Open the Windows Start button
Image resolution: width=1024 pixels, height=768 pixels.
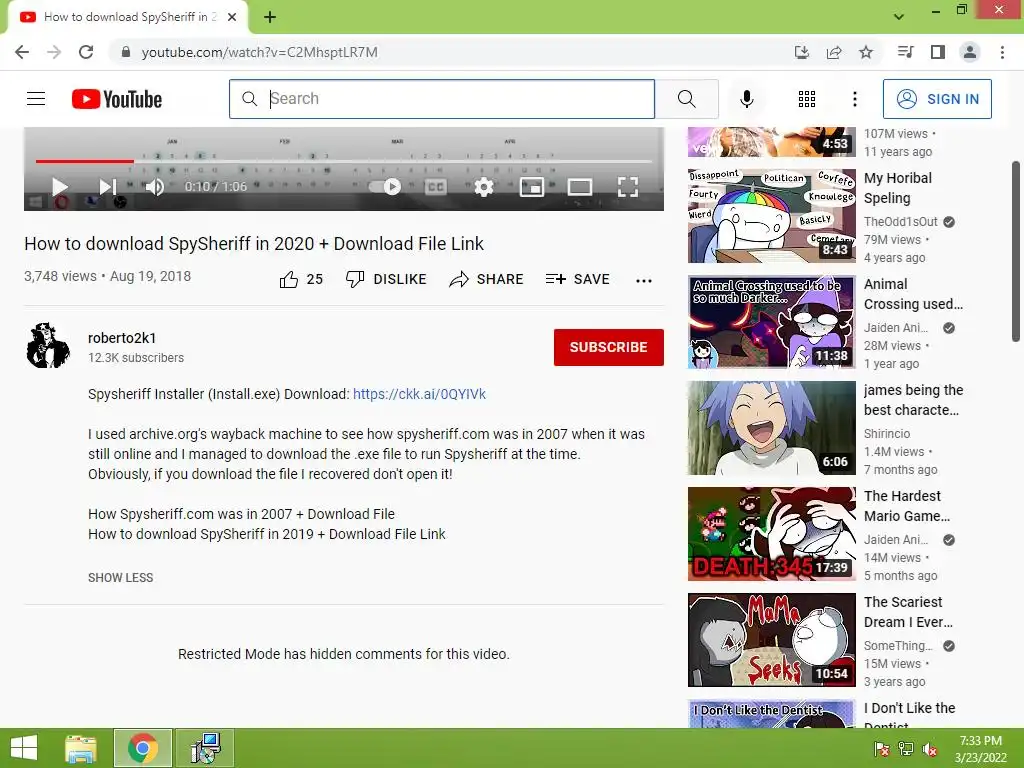pos(24,748)
